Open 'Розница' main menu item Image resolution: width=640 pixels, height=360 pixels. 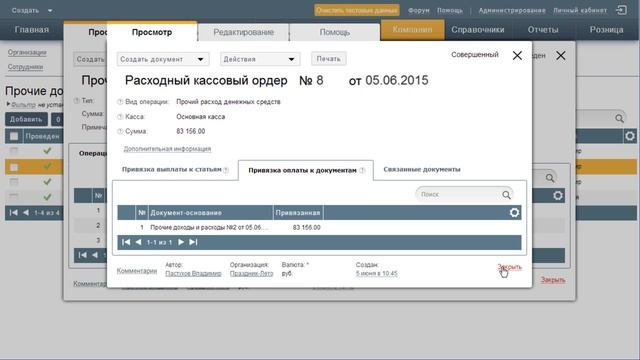(606, 30)
